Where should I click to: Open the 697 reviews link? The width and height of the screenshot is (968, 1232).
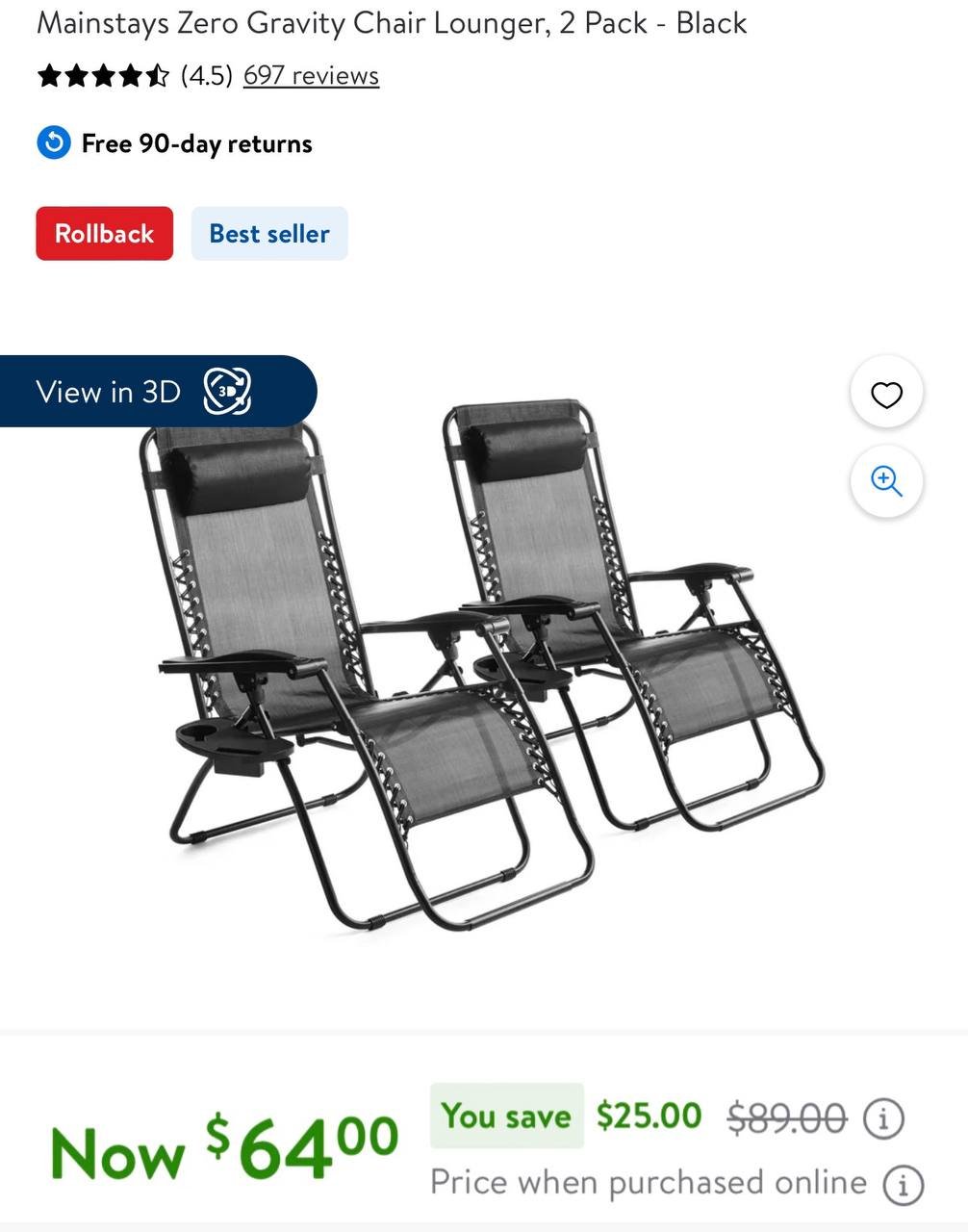(311, 75)
